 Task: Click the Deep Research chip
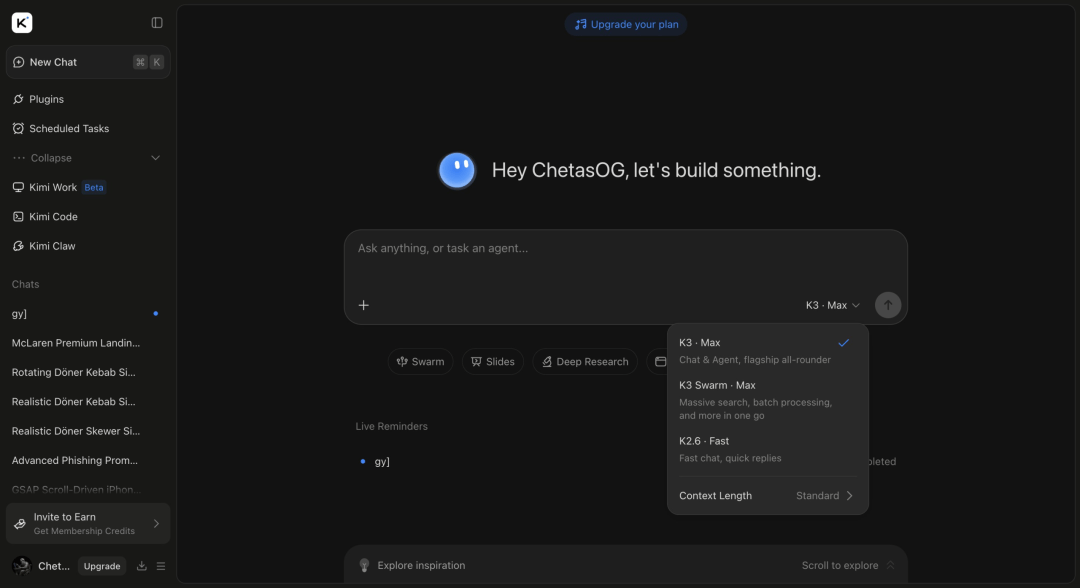[x=585, y=361]
